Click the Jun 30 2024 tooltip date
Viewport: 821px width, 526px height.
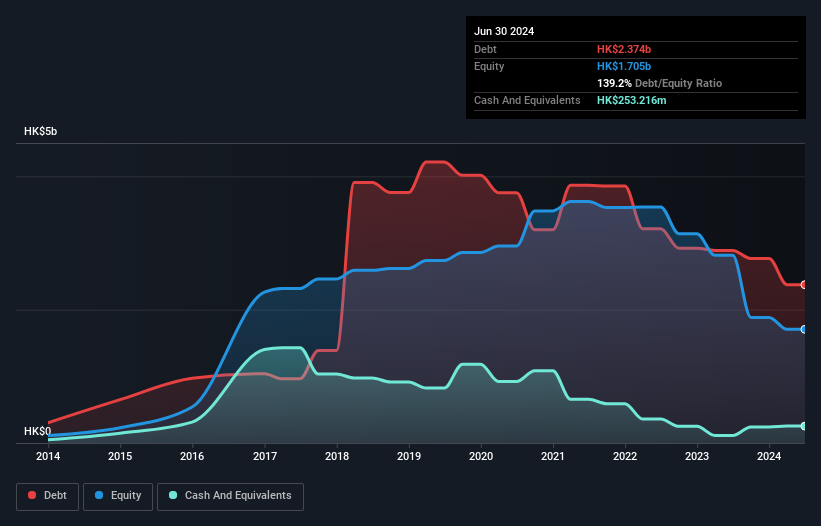(504, 31)
